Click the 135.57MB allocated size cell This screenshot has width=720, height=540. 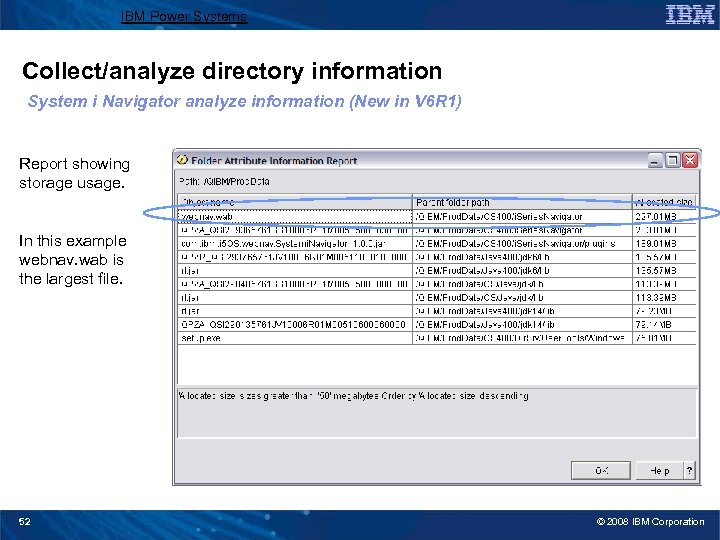[664, 270]
